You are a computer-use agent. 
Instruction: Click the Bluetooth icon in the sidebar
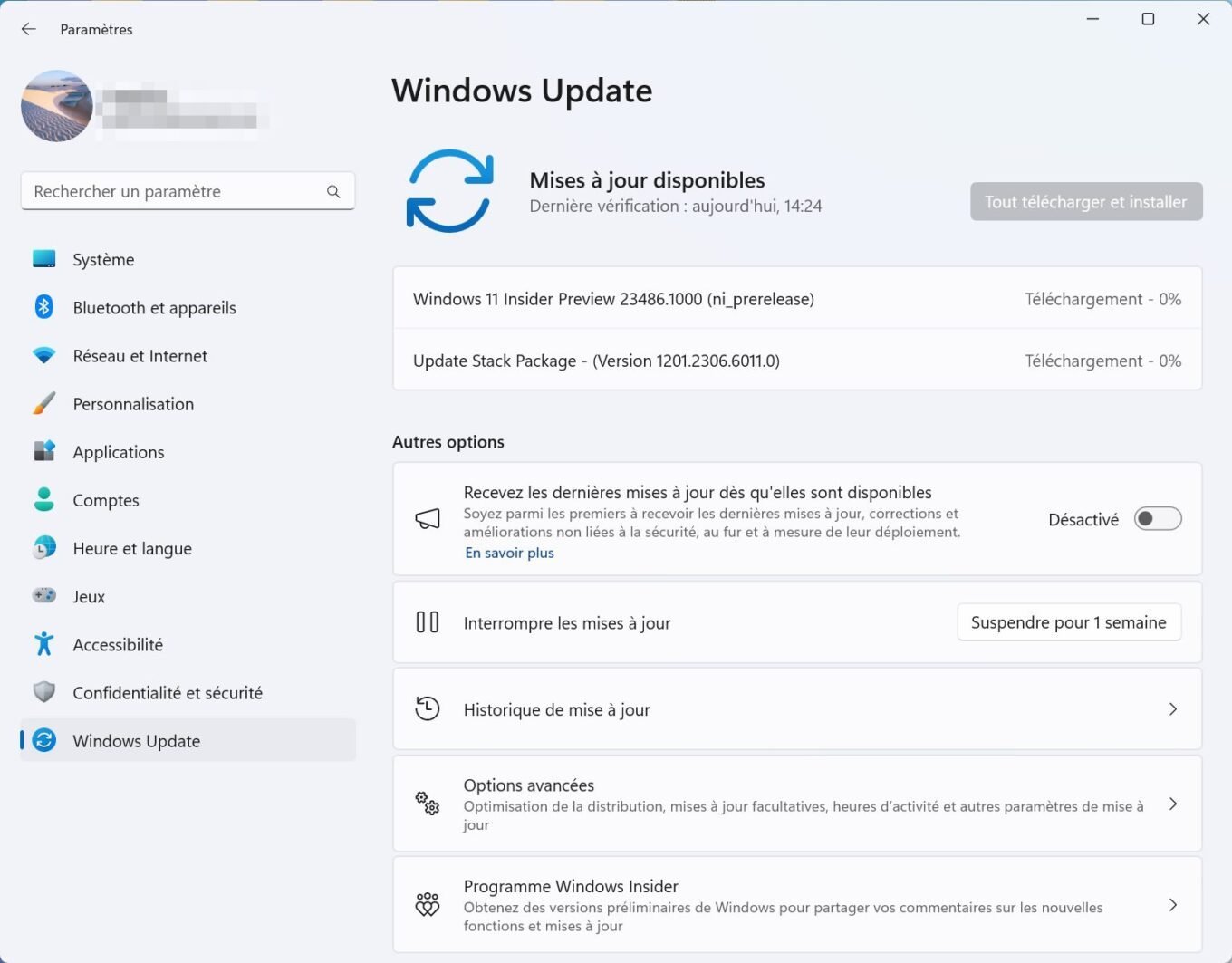(x=43, y=307)
